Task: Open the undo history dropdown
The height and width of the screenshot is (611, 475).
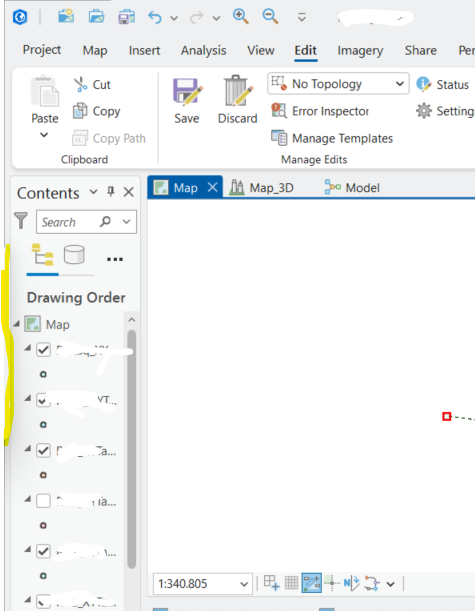Action: click(174, 18)
